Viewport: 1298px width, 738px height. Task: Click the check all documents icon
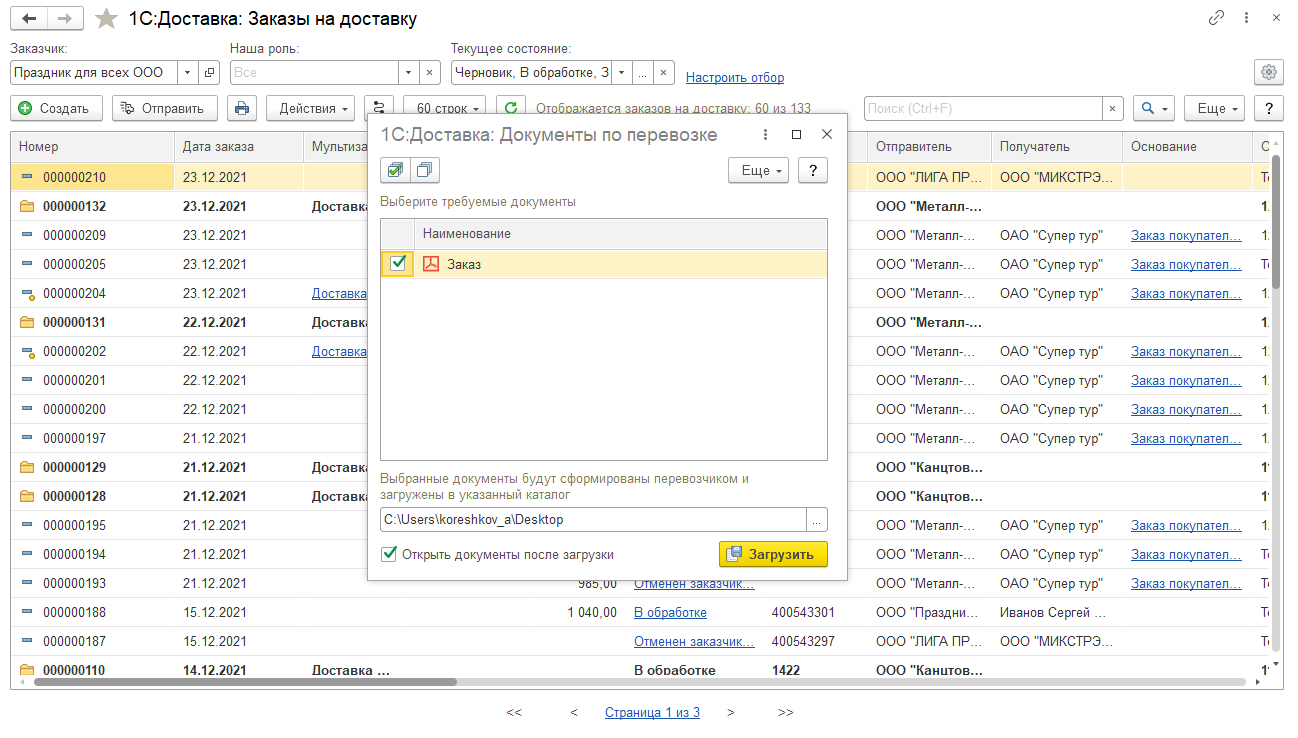click(x=396, y=171)
